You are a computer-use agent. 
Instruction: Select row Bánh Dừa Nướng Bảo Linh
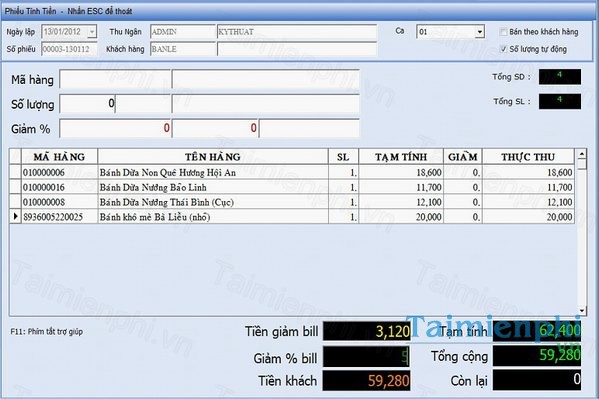pyautogui.click(x=292, y=187)
